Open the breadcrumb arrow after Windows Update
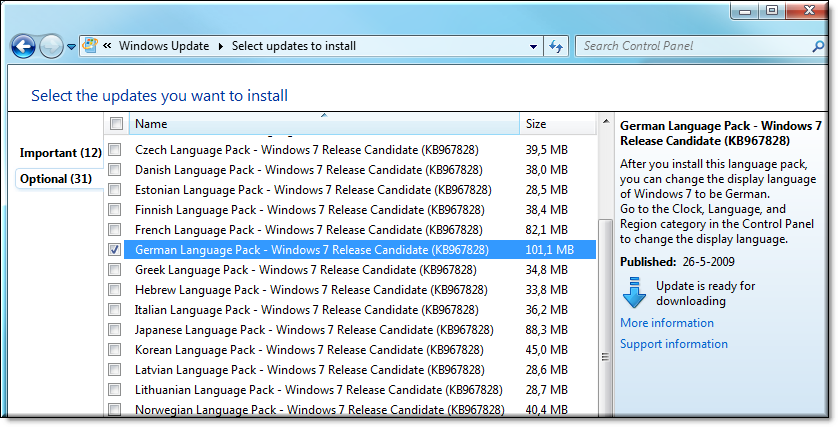 tap(221, 46)
